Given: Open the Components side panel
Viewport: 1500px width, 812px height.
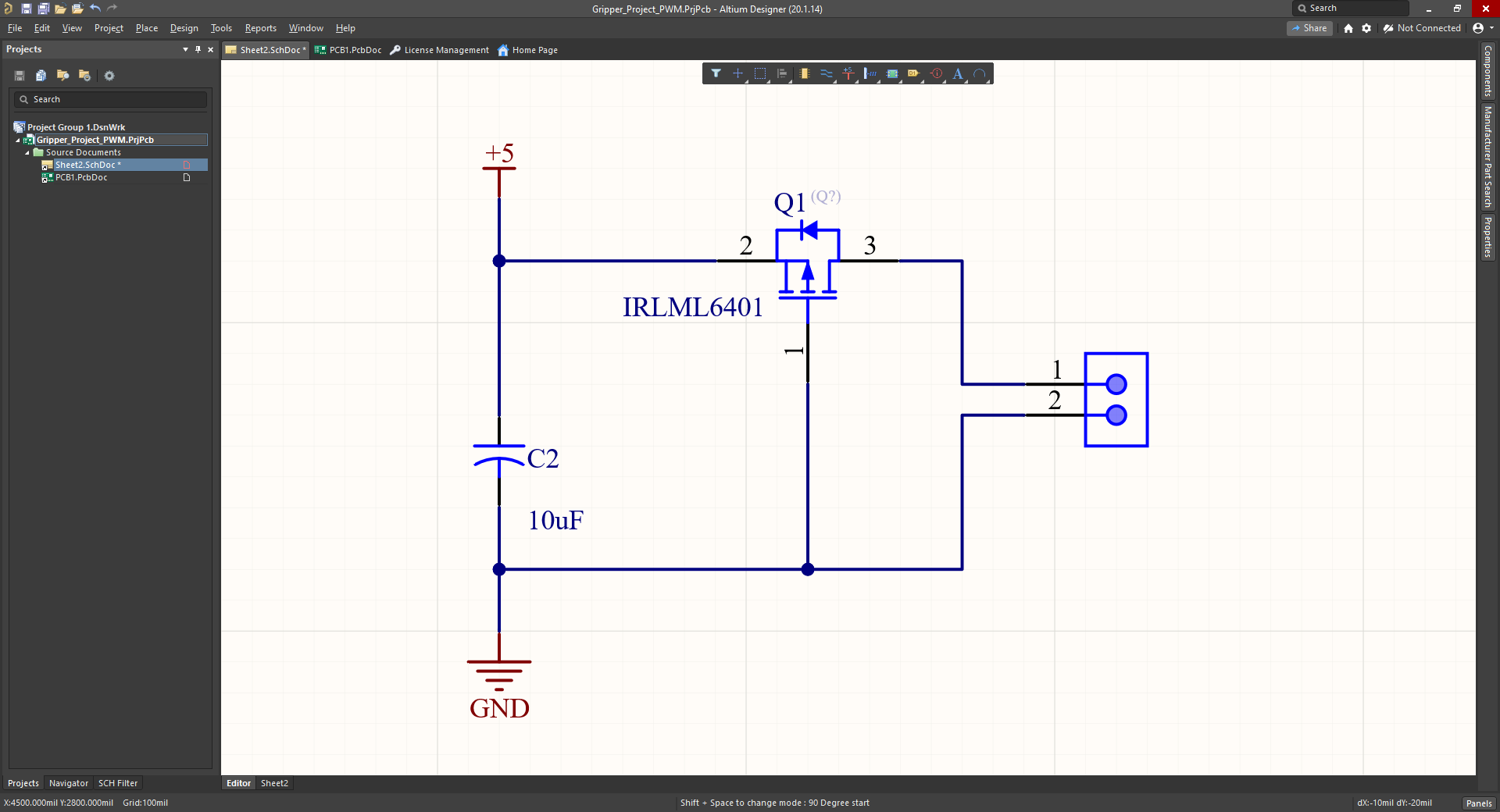Looking at the screenshot, I should 1488,70.
